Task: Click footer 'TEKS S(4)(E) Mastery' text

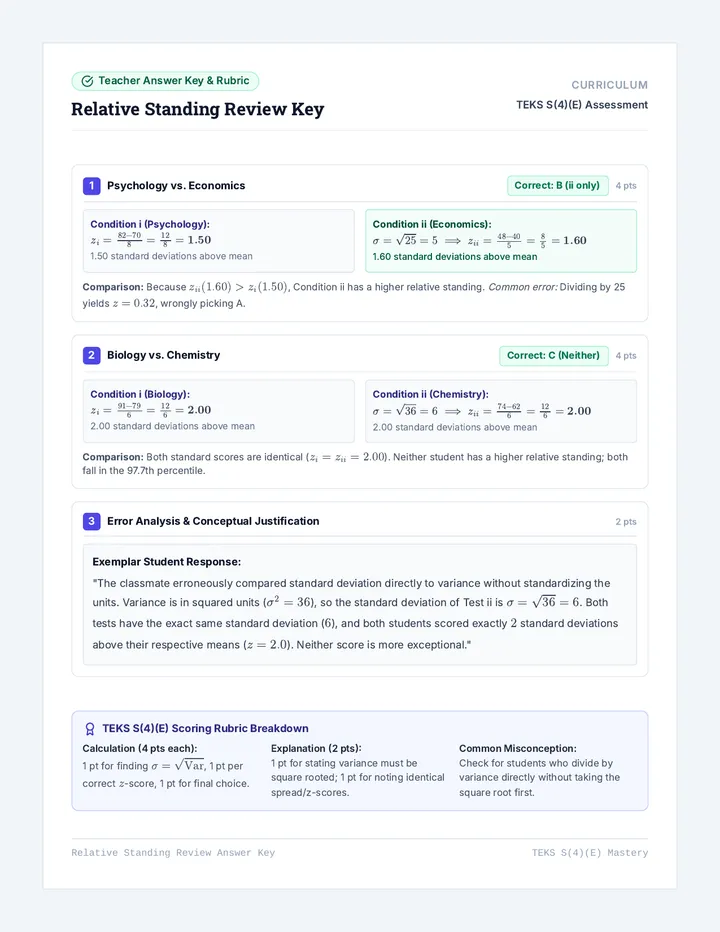Action: [x=590, y=853]
